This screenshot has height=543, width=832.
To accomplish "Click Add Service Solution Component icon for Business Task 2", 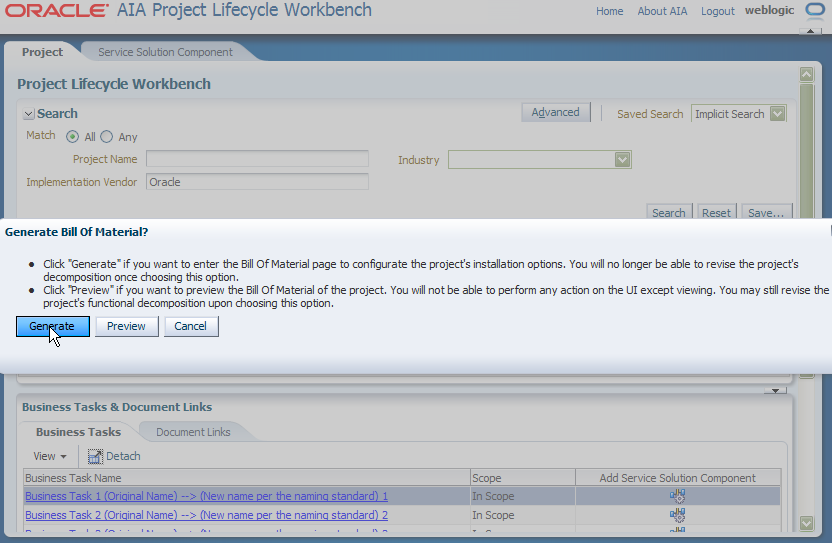I will [x=677, y=515].
